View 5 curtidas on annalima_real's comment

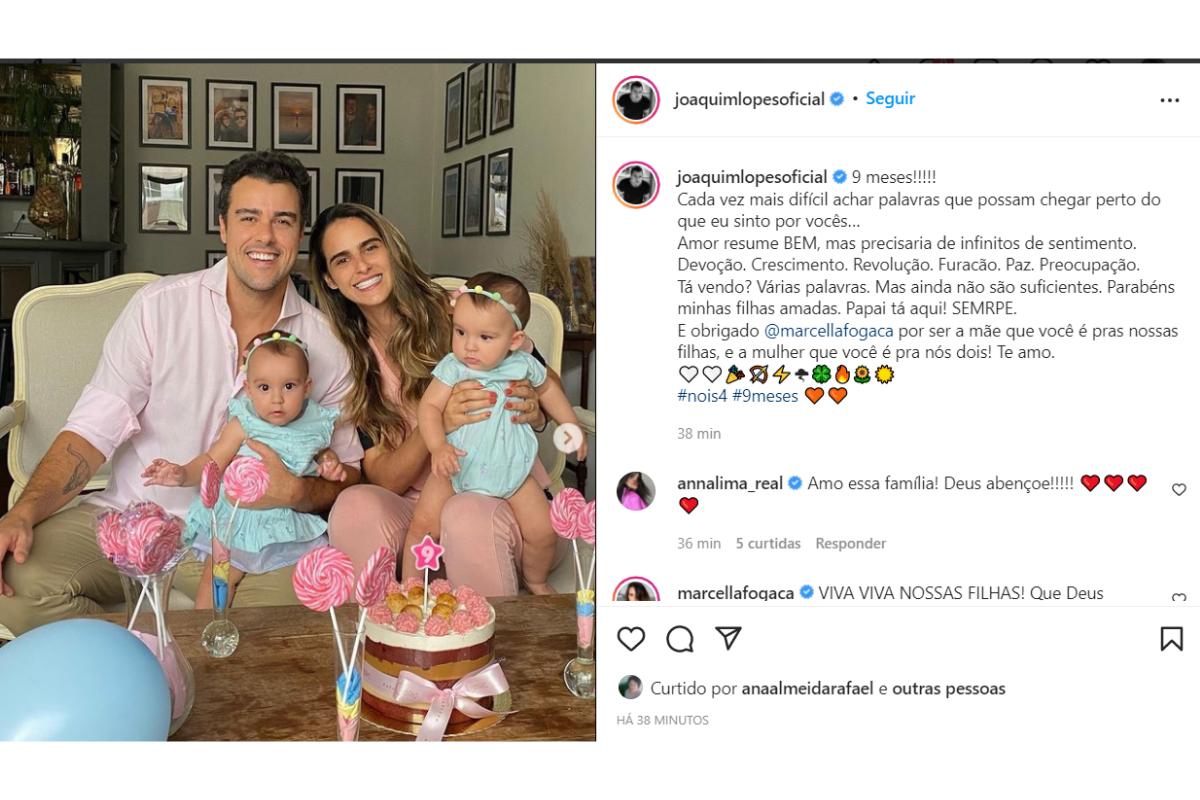pyautogui.click(x=768, y=544)
